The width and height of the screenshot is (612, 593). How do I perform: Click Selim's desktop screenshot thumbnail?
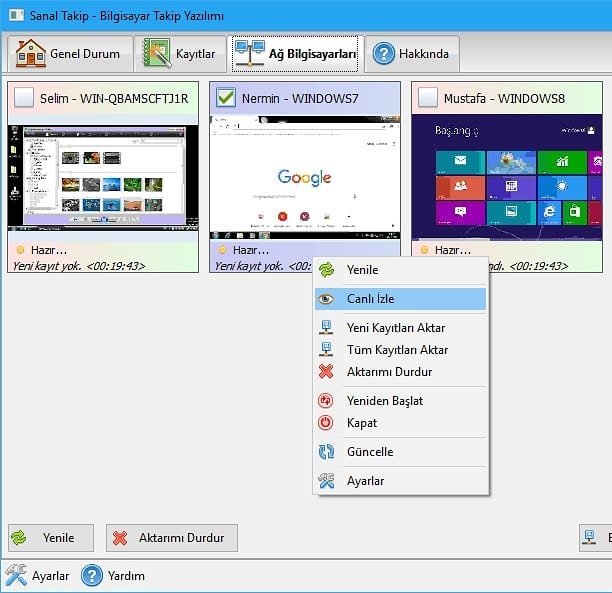pyautogui.click(x=103, y=178)
